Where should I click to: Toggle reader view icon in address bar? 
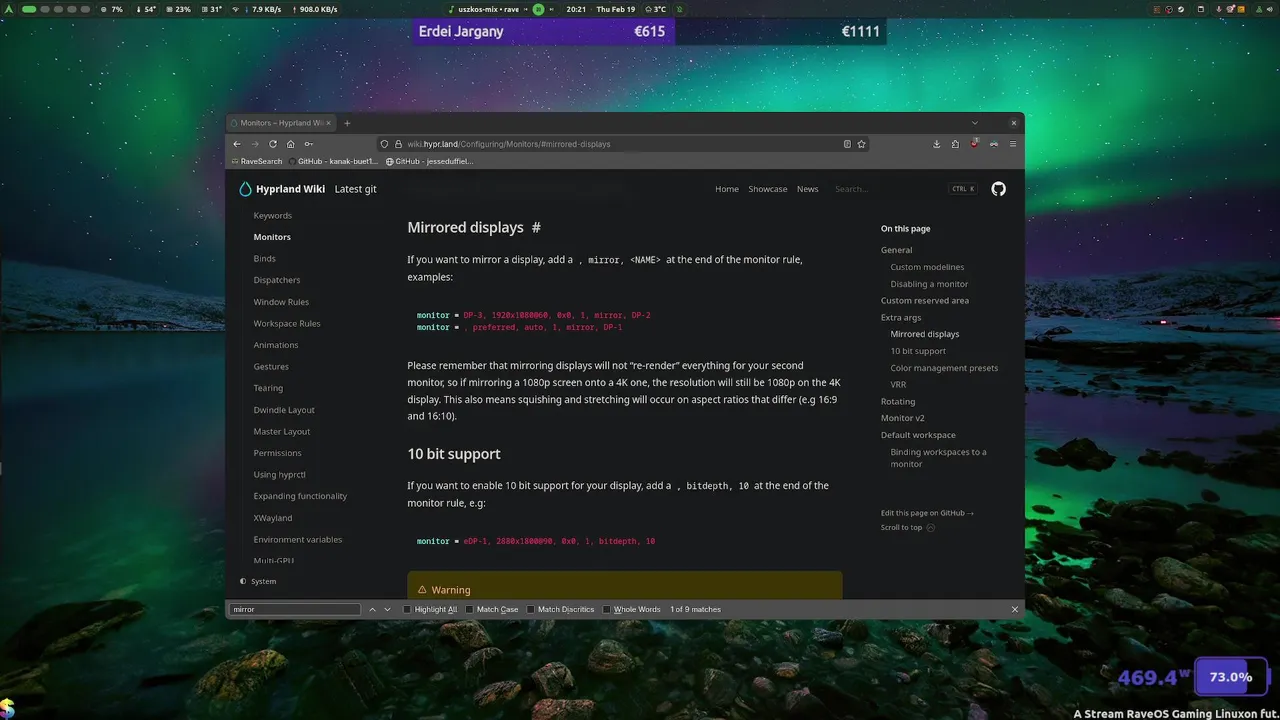(847, 144)
